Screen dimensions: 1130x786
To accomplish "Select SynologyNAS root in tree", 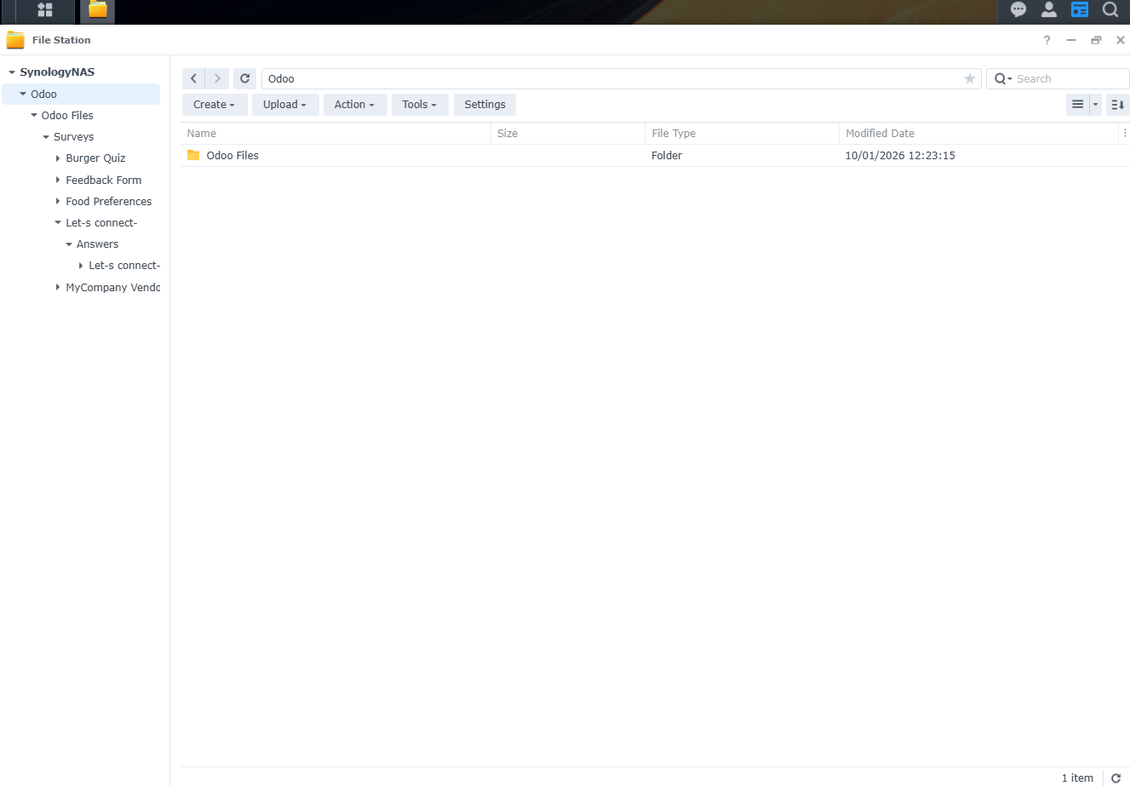I will click(x=57, y=72).
